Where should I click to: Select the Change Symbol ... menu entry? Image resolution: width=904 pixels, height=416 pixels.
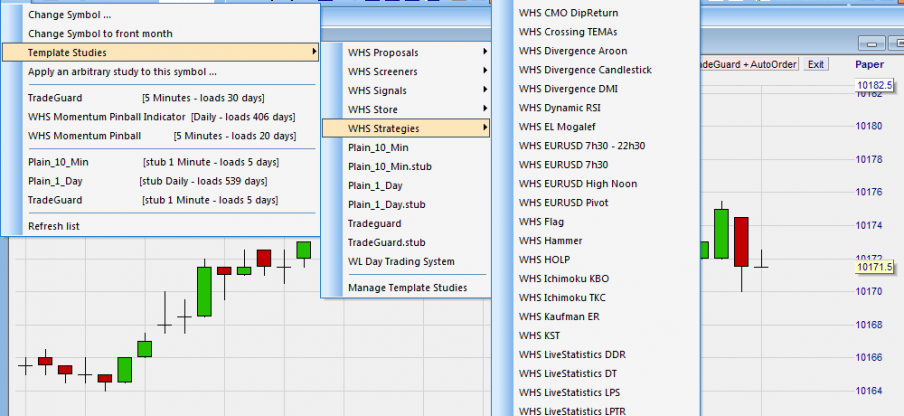tap(160, 15)
